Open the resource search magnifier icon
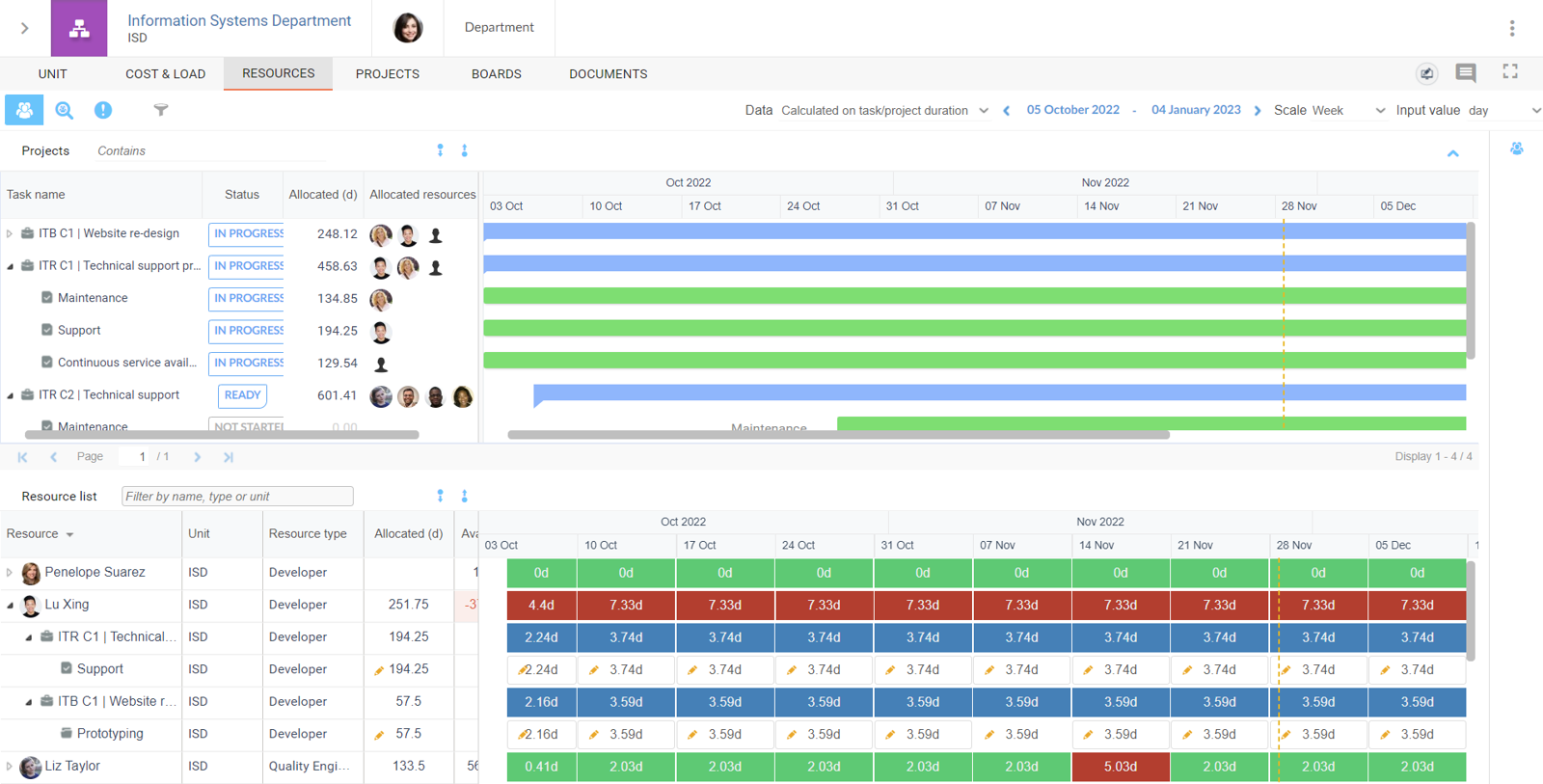 pyautogui.click(x=64, y=110)
